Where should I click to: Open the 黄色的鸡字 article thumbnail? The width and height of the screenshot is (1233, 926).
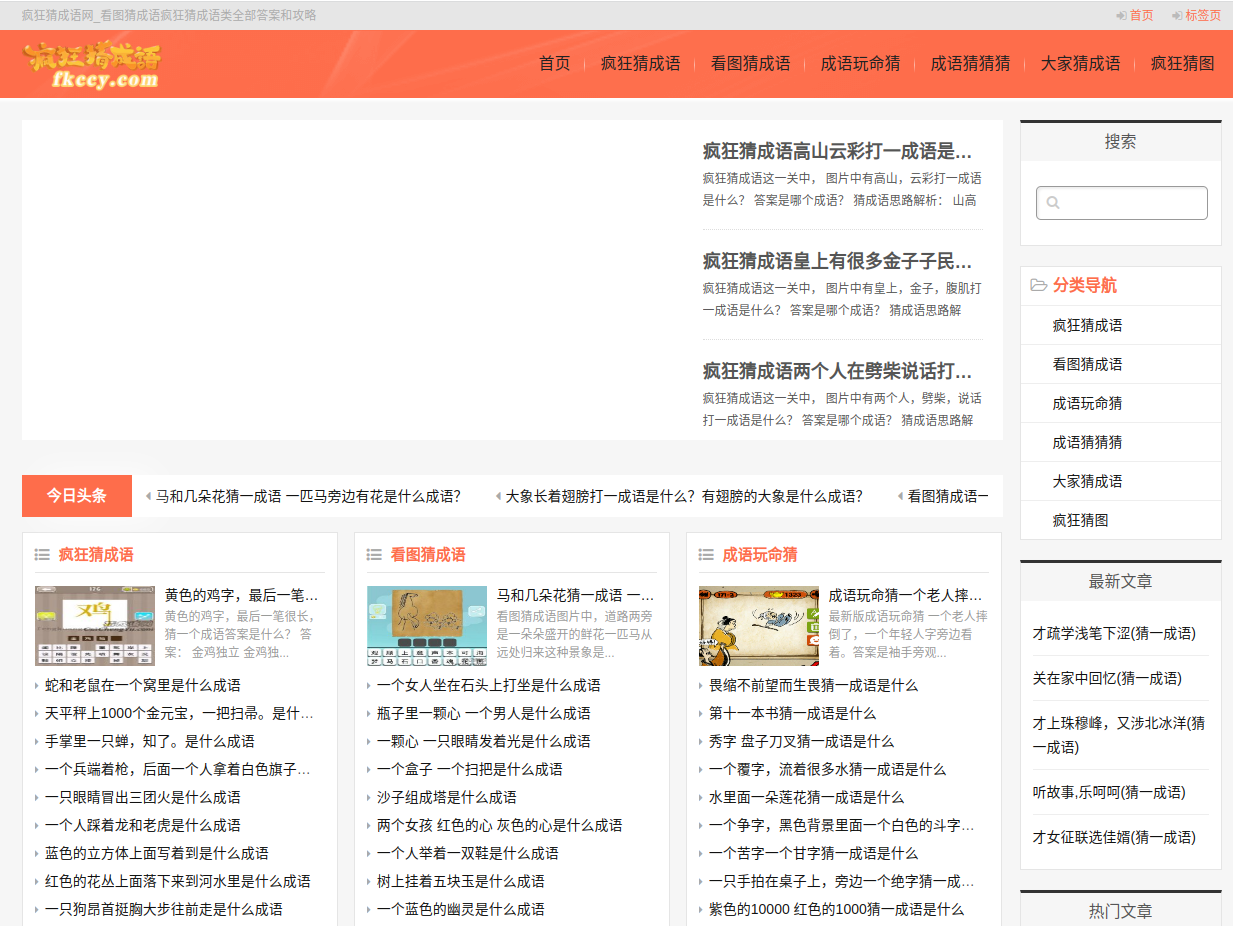pos(95,626)
